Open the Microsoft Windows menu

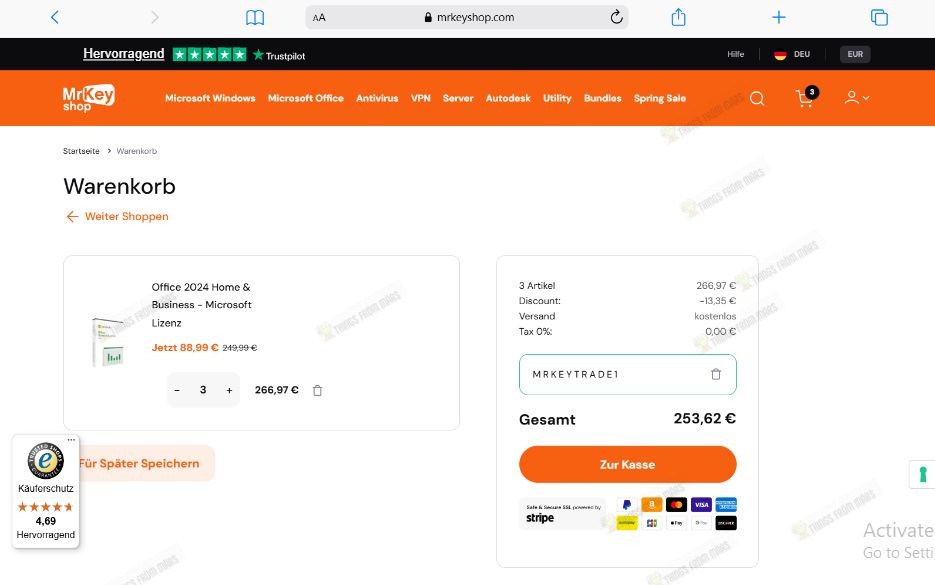[x=210, y=98]
